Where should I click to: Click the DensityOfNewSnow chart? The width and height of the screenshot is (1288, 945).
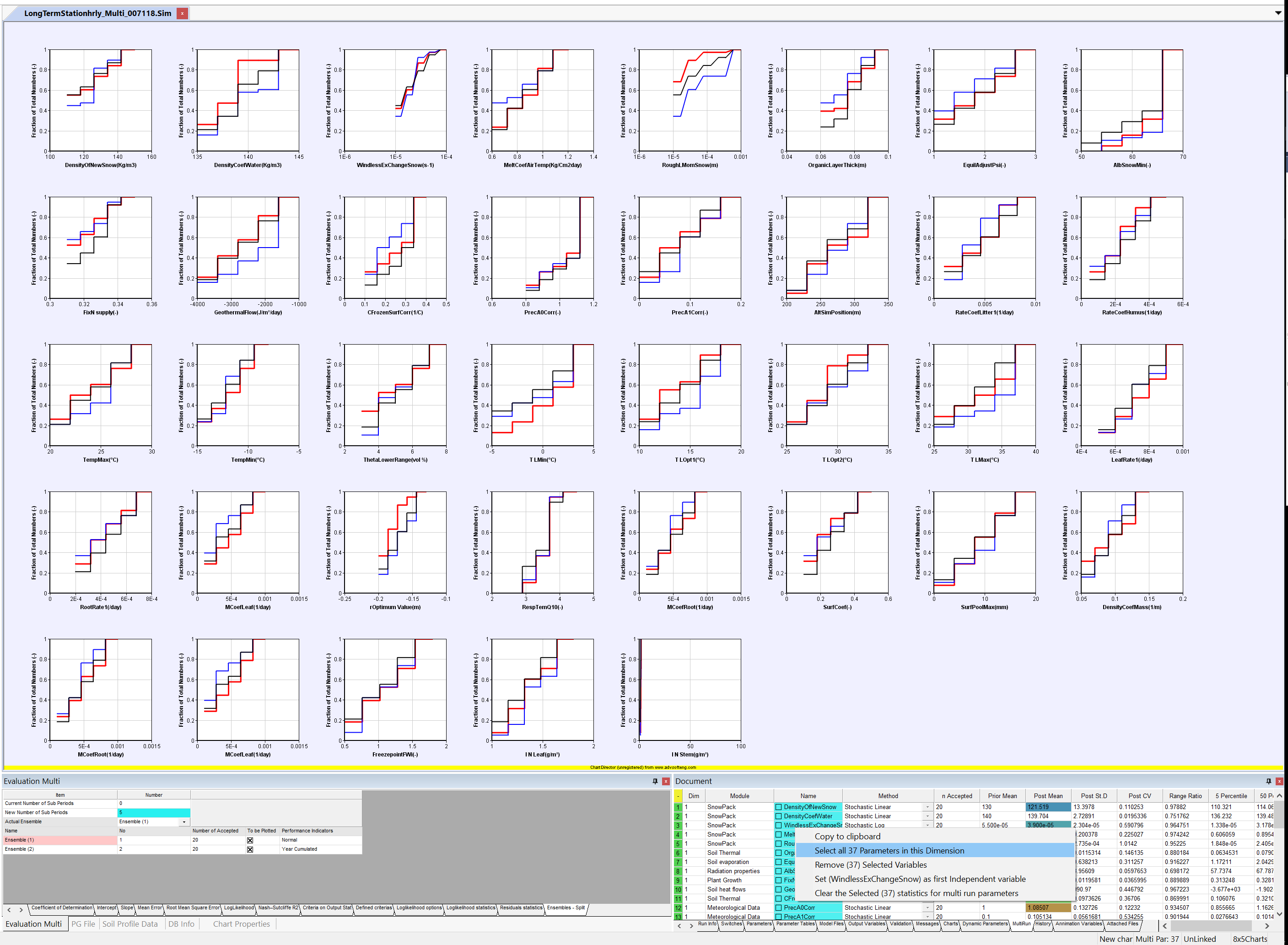[x=101, y=100]
